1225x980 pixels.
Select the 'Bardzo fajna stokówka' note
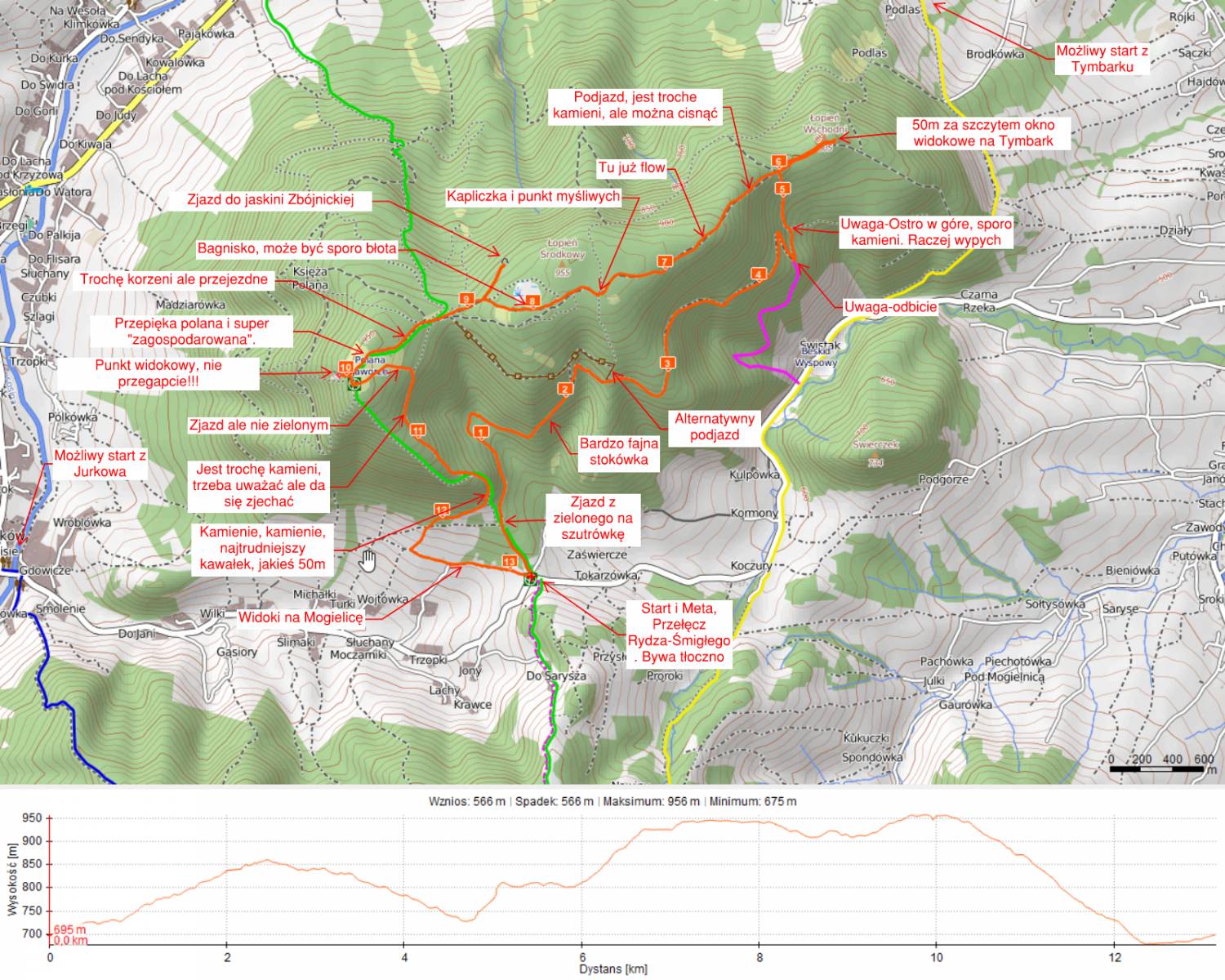tap(618, 452)
